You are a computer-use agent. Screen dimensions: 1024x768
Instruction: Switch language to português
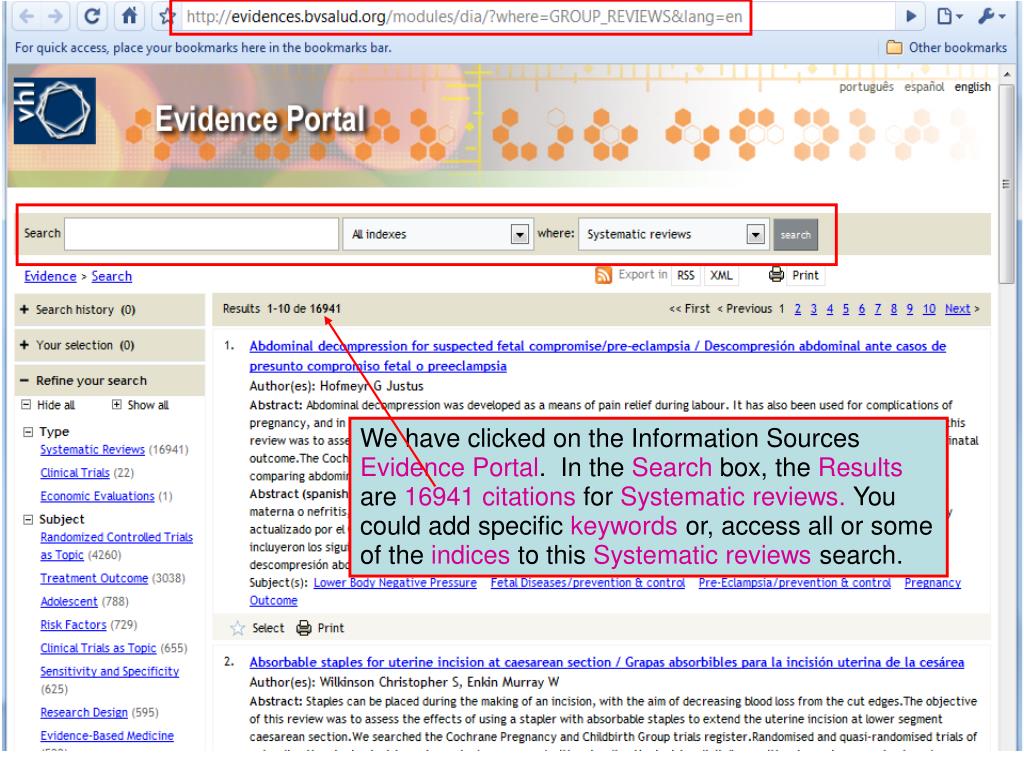click(x=866, y=87)
